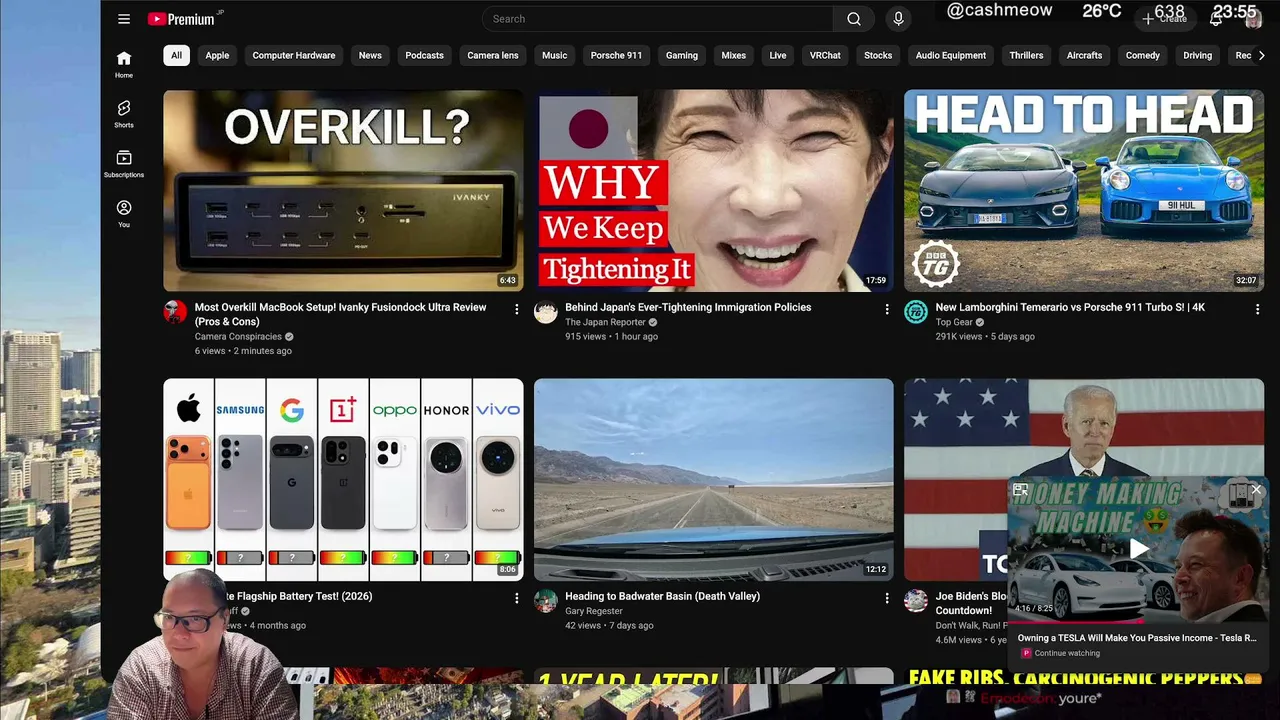Open the Behind Japan's Ever-Tightening Immigration Policies title
This screenshot has height=720, width=1280.
pyautogui.click(x=688, y=307)
